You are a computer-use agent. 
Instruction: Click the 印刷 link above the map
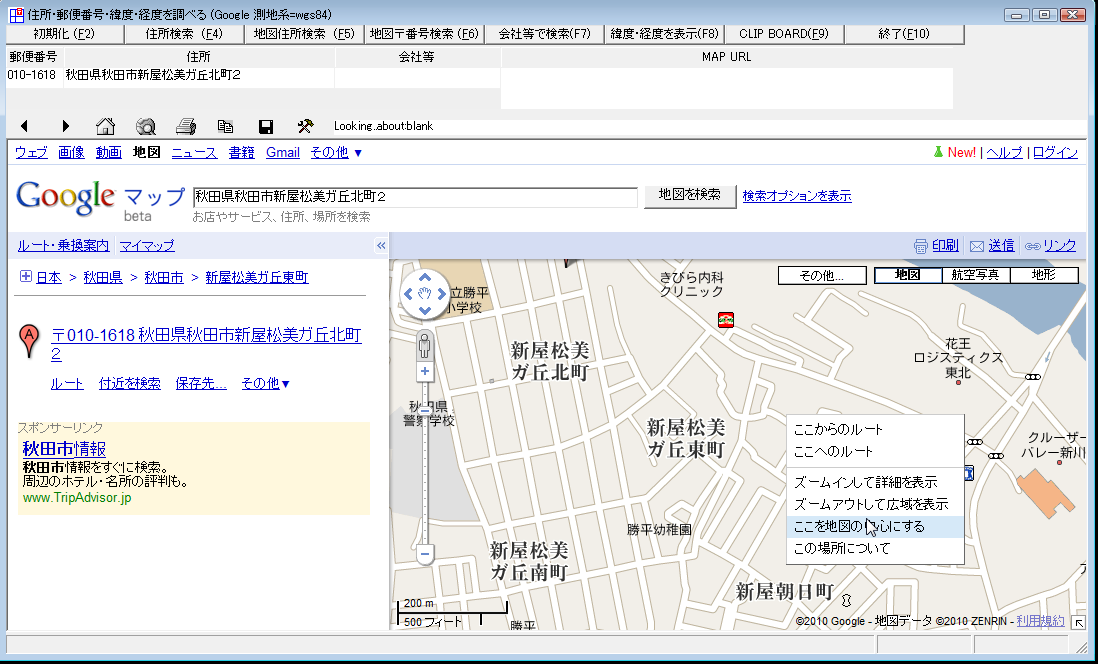(x=945, y=246)
